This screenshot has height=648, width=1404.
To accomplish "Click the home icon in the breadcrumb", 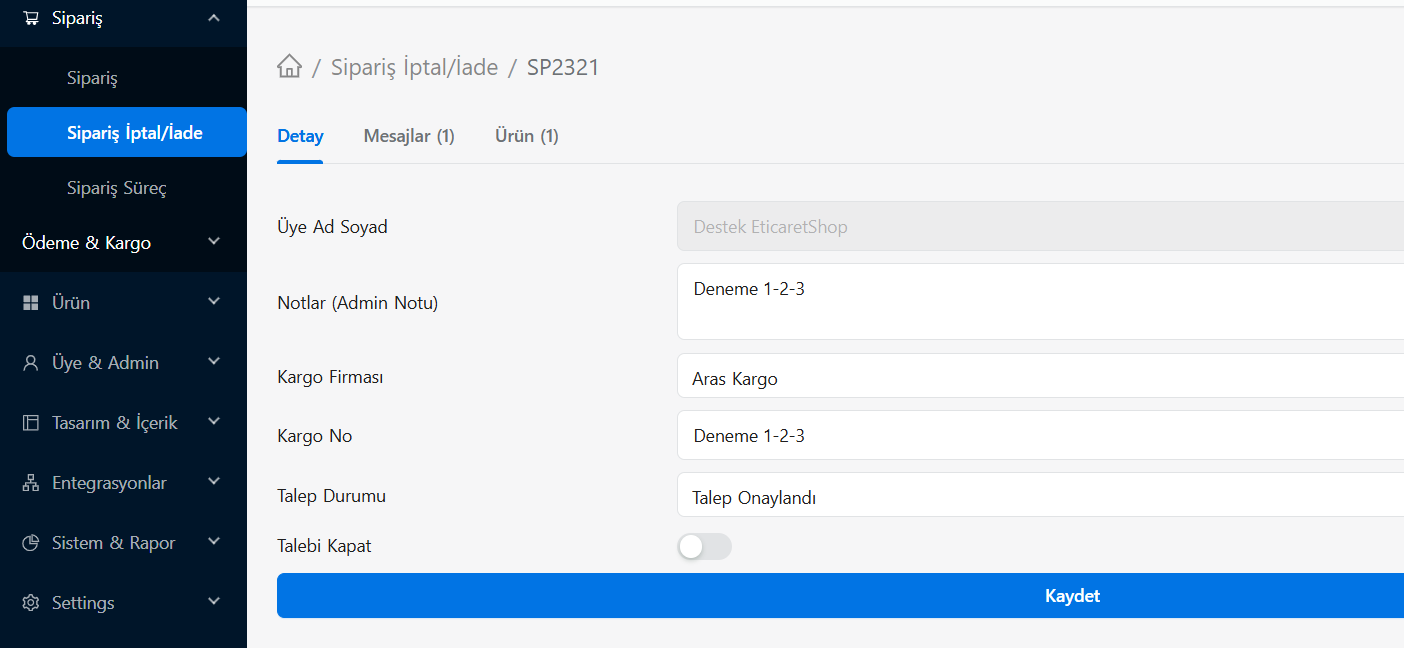I will [x=289, y=67].
